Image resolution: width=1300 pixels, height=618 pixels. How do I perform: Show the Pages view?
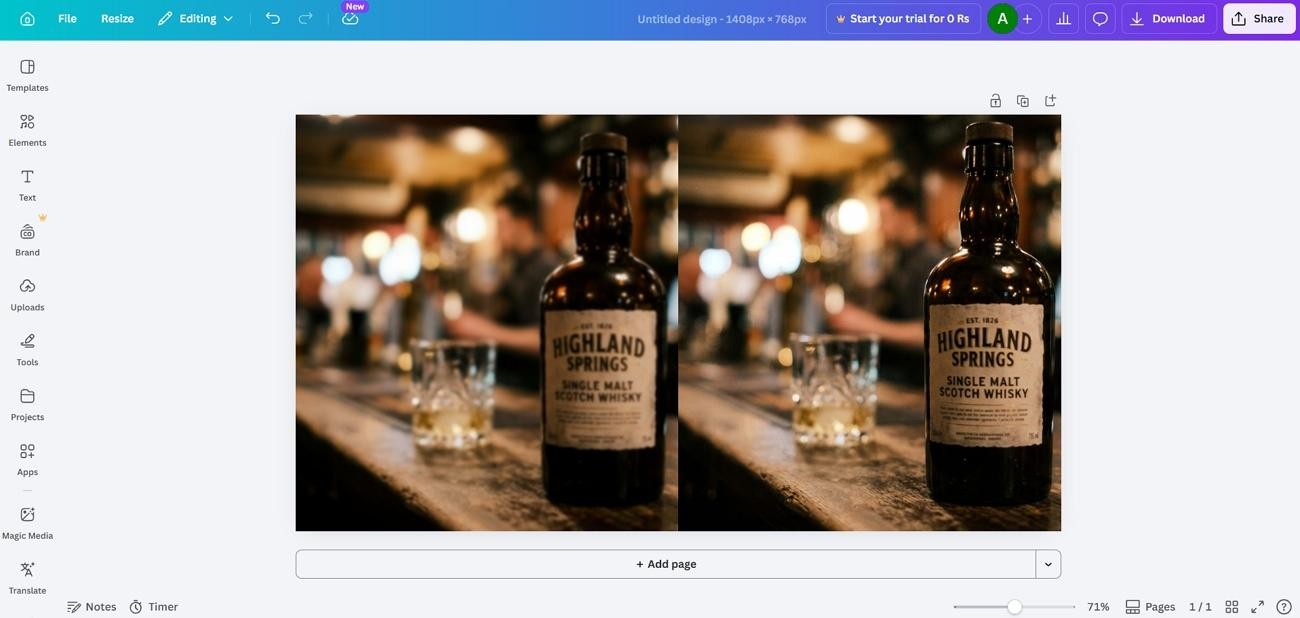(1150, 607)
